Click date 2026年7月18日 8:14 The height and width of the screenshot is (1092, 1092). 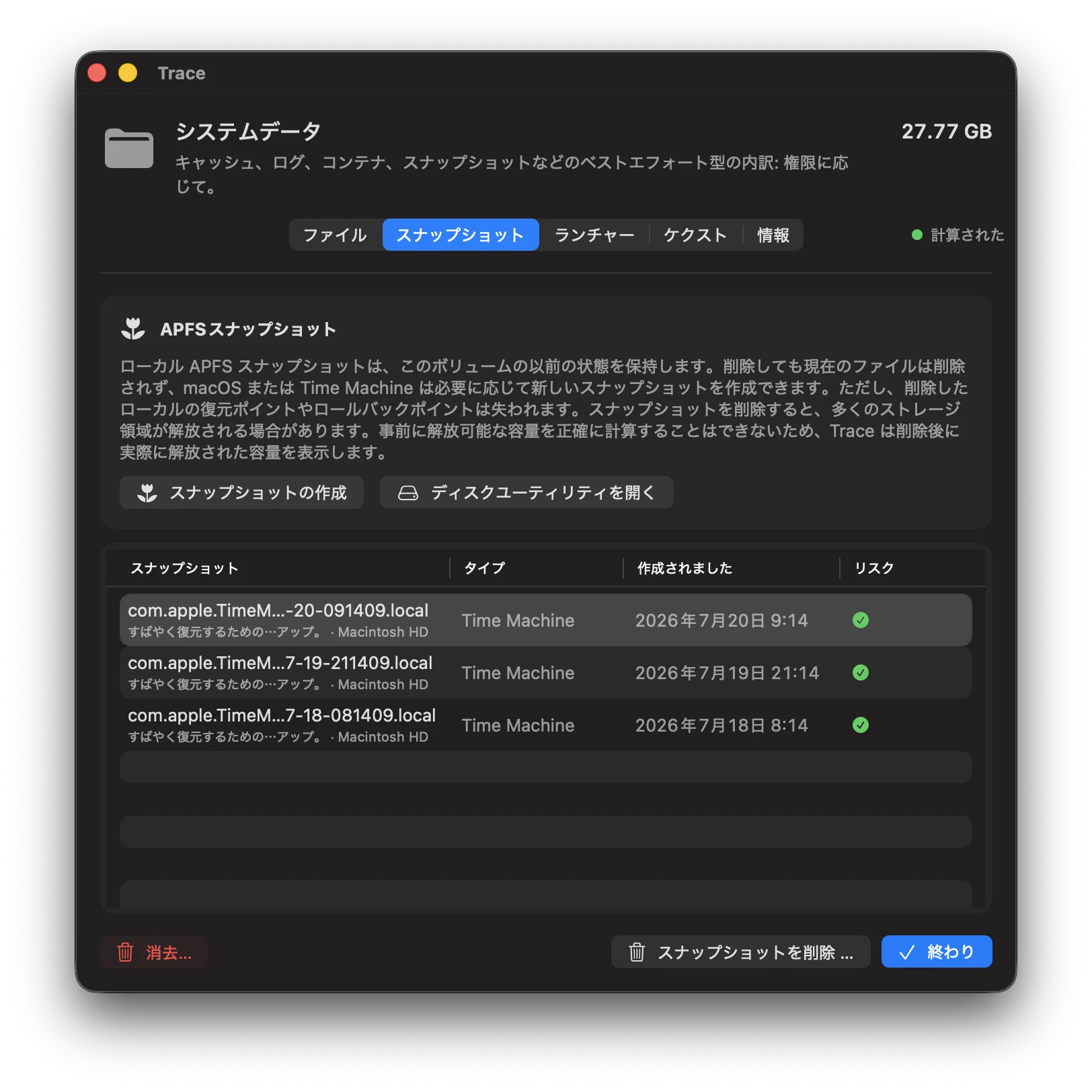tap(721, 726)
